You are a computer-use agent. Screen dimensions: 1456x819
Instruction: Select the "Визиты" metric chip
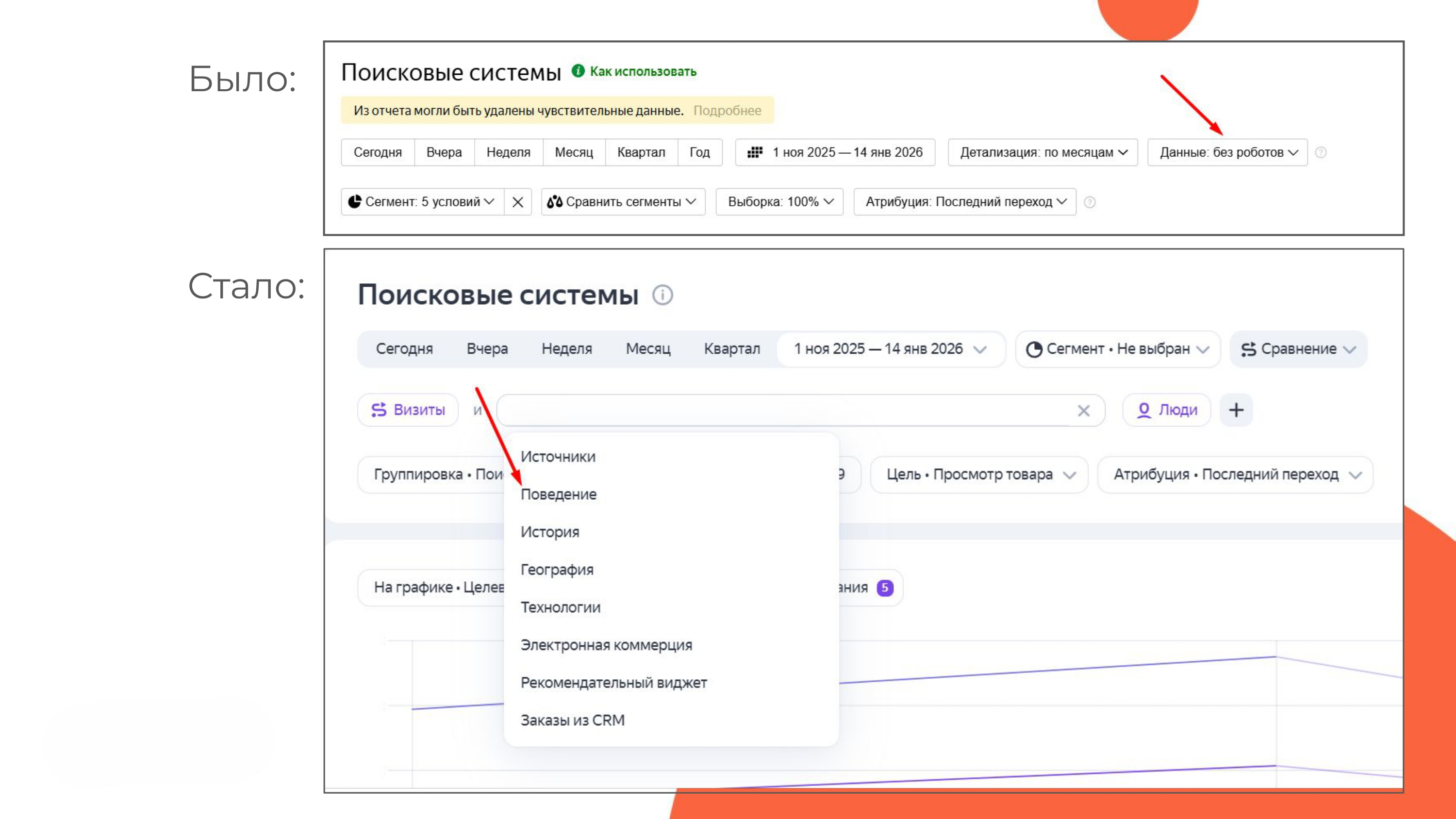click(x=408, y=410)
